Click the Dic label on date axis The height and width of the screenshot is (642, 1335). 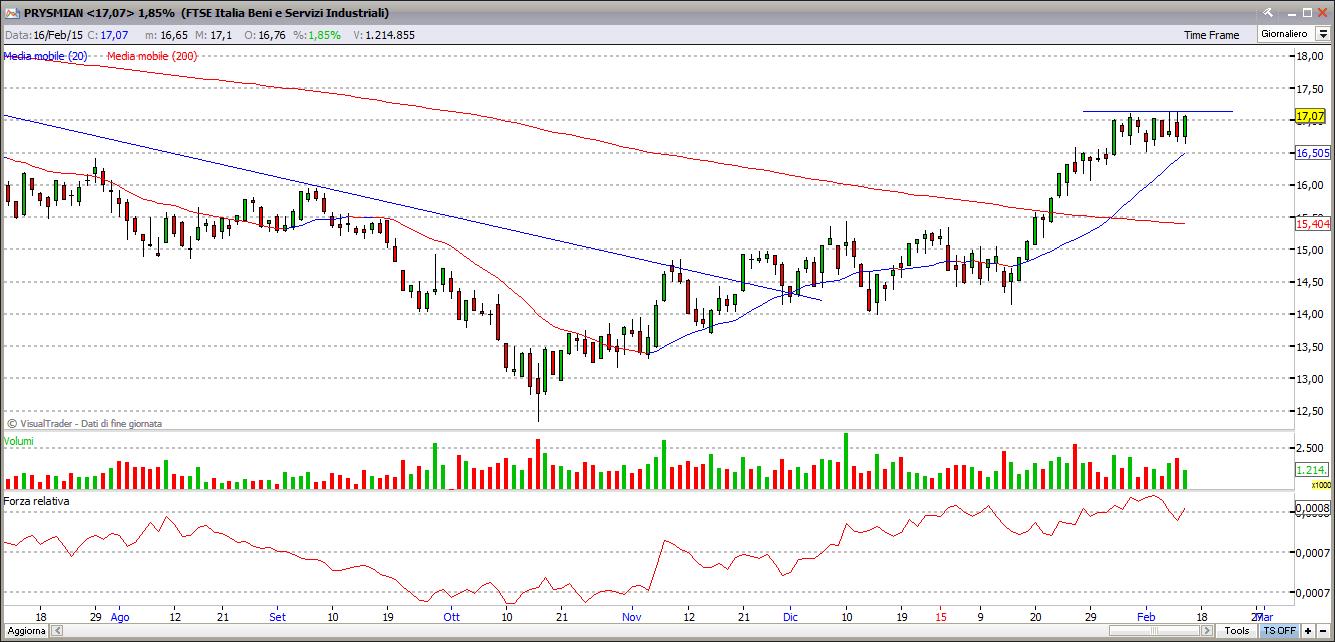[x=791, y=618]
